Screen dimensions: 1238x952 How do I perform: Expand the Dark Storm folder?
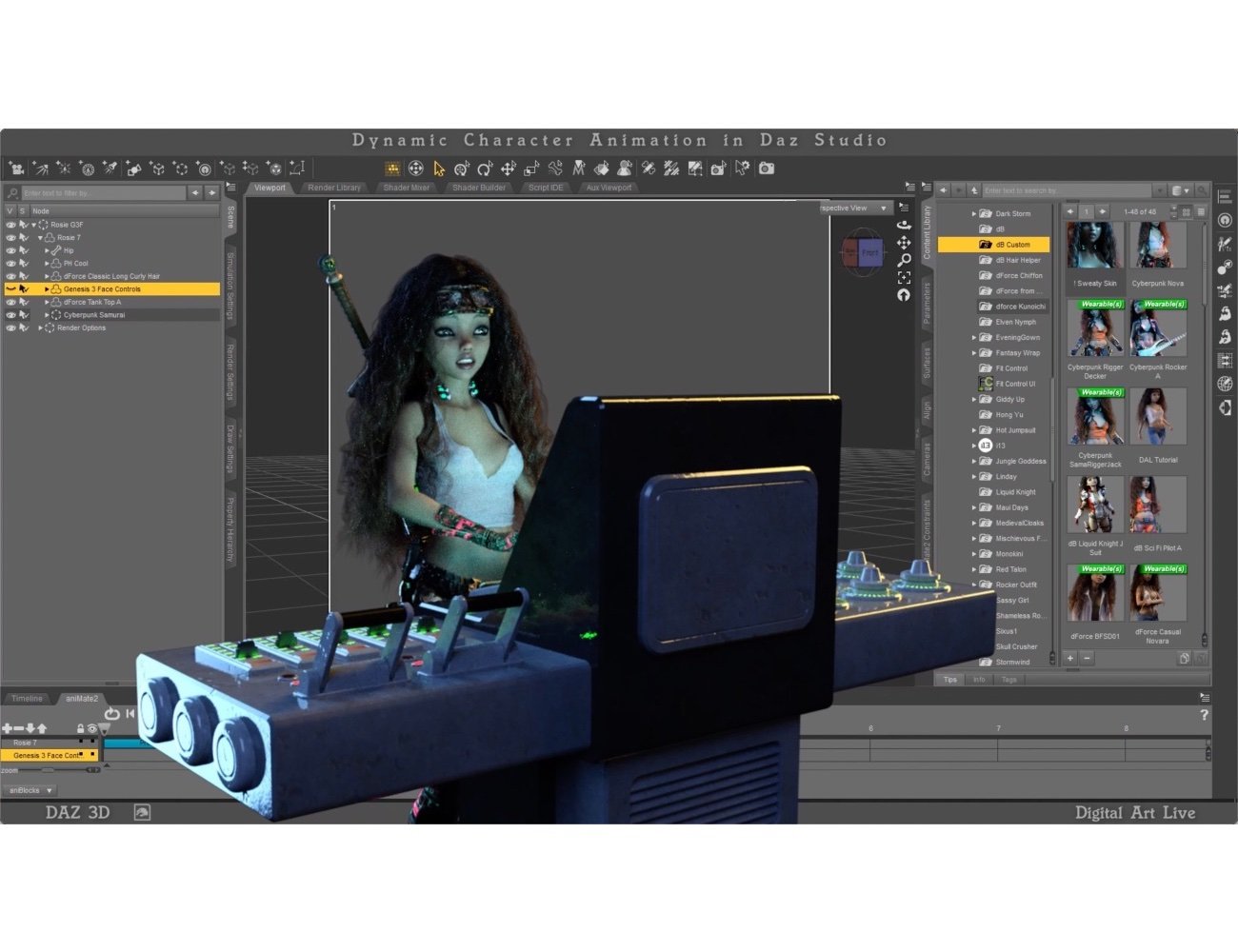[974, 213]
